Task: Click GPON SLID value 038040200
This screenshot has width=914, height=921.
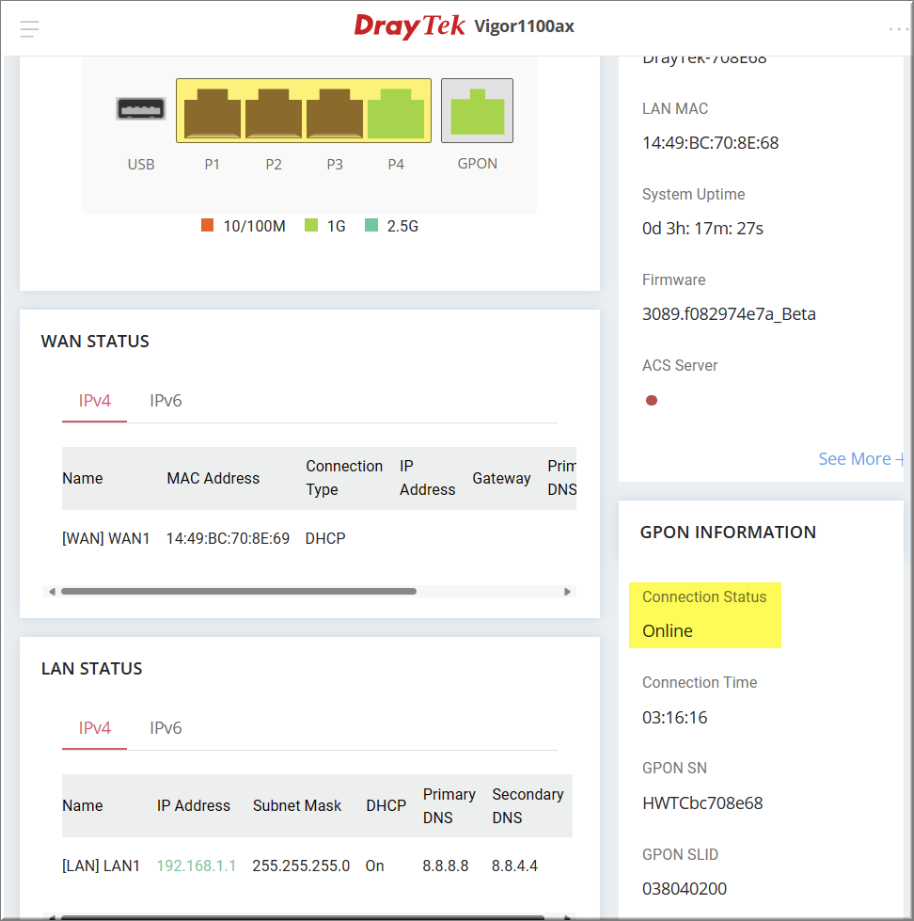Action: coord(684,889)
